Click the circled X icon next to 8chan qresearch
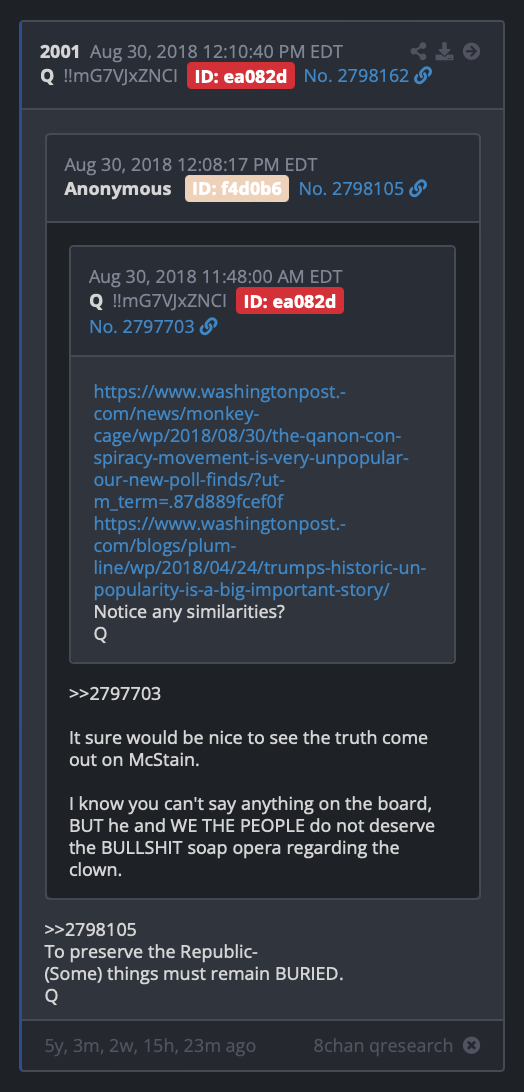The height and width of the screenshot is (1092, 524). 472,1045
